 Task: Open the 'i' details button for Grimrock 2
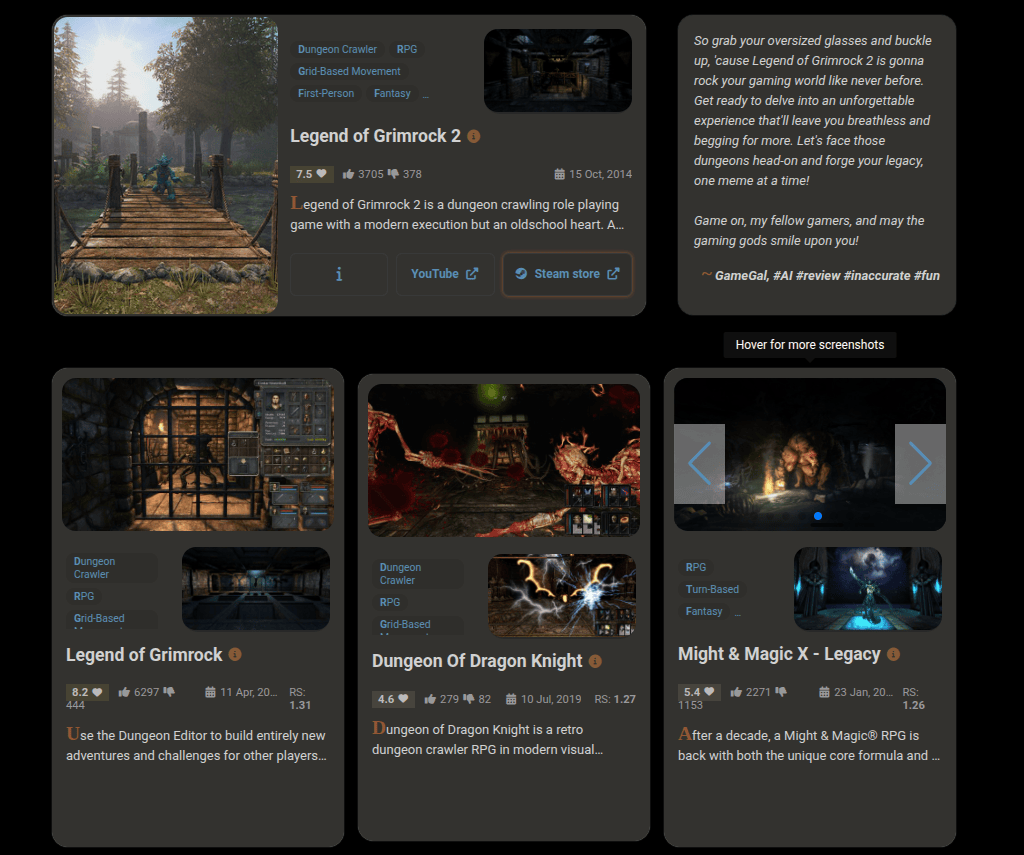339,274
